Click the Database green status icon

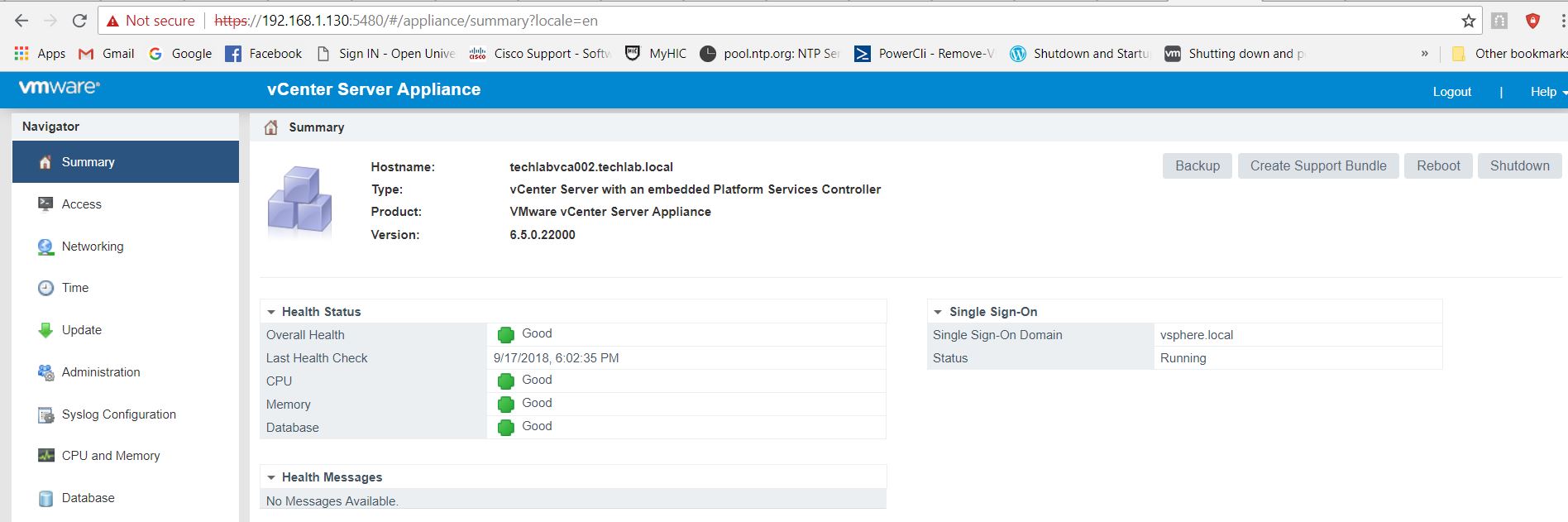[505, 427]
